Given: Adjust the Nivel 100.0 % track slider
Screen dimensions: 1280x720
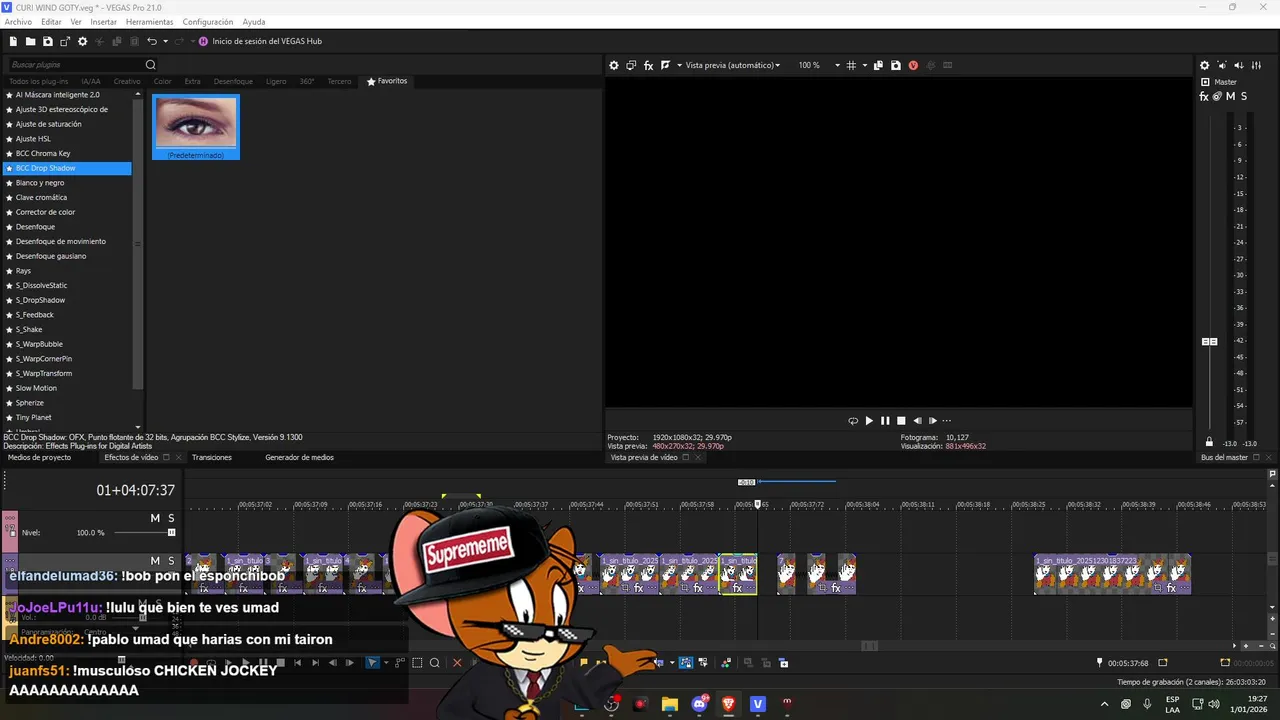Looking at the screenshot, I should pyautogui.click(x=172, y=533).
